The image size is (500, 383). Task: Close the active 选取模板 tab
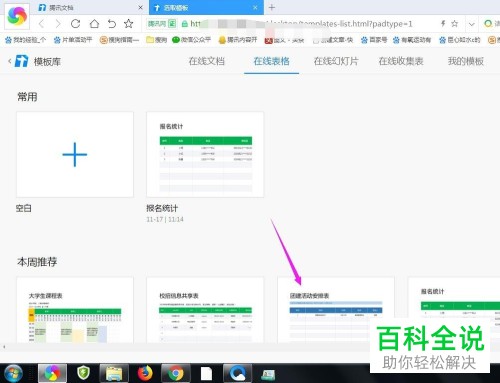(x=255, y=7)
